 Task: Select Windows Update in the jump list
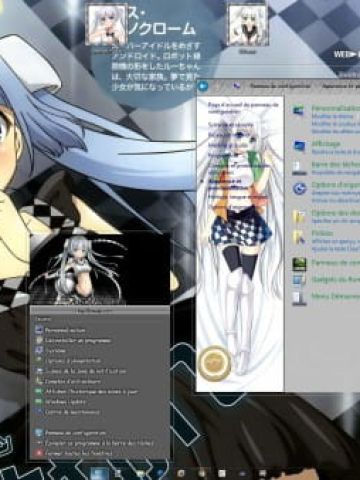coord(65,402)
